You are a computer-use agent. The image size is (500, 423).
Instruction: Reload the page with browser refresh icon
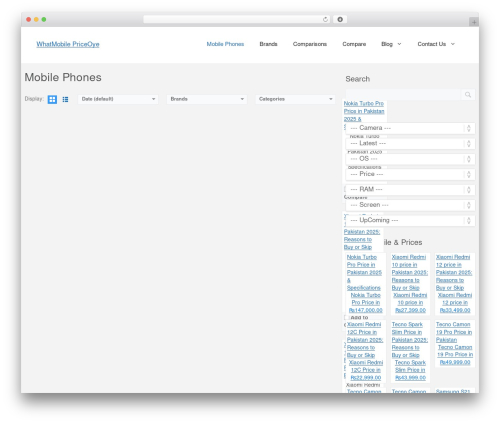pyautogui.click(x=325, y=20)
